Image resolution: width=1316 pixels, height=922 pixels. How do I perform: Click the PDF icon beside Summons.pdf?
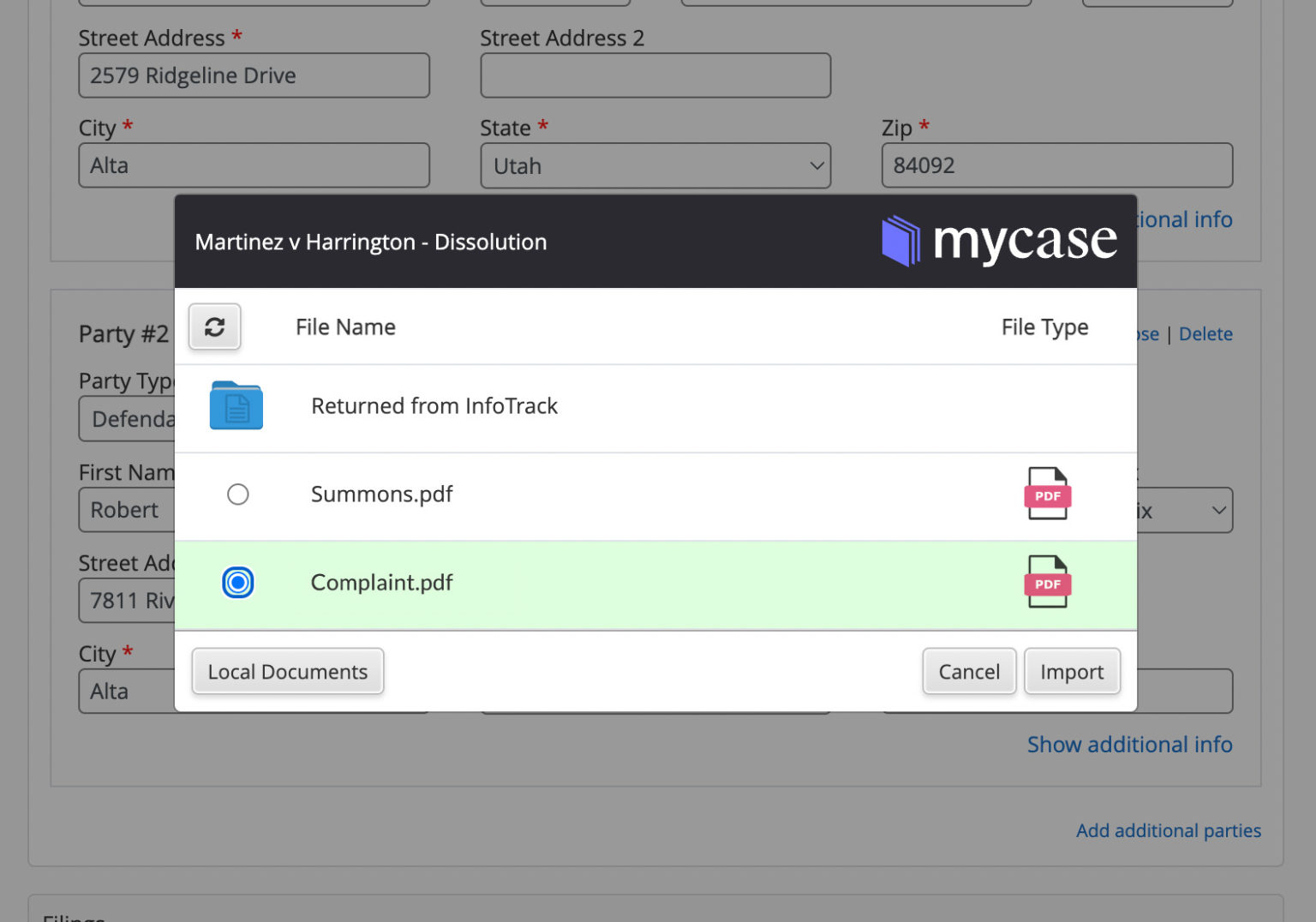1047,494
